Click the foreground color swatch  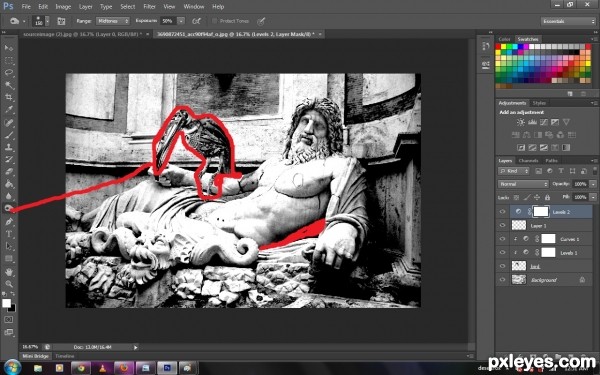(x=7, y=303)
